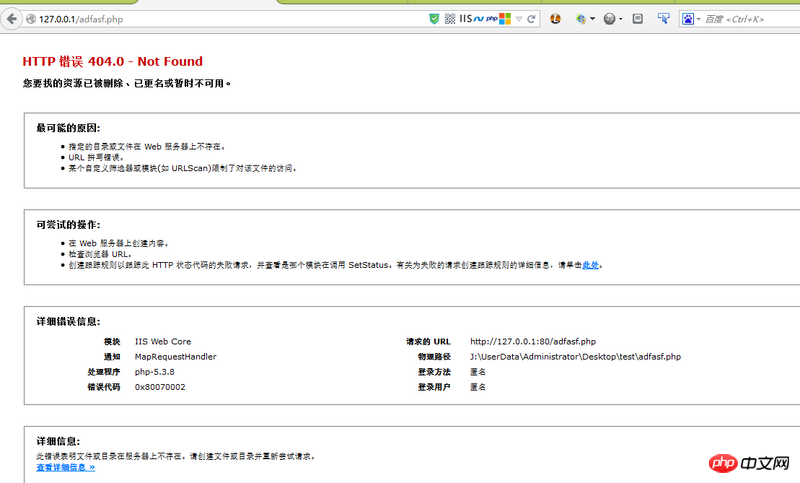Click the green shield security icon
The height and width of the screenshot is (483, 800).
[434, 19]
